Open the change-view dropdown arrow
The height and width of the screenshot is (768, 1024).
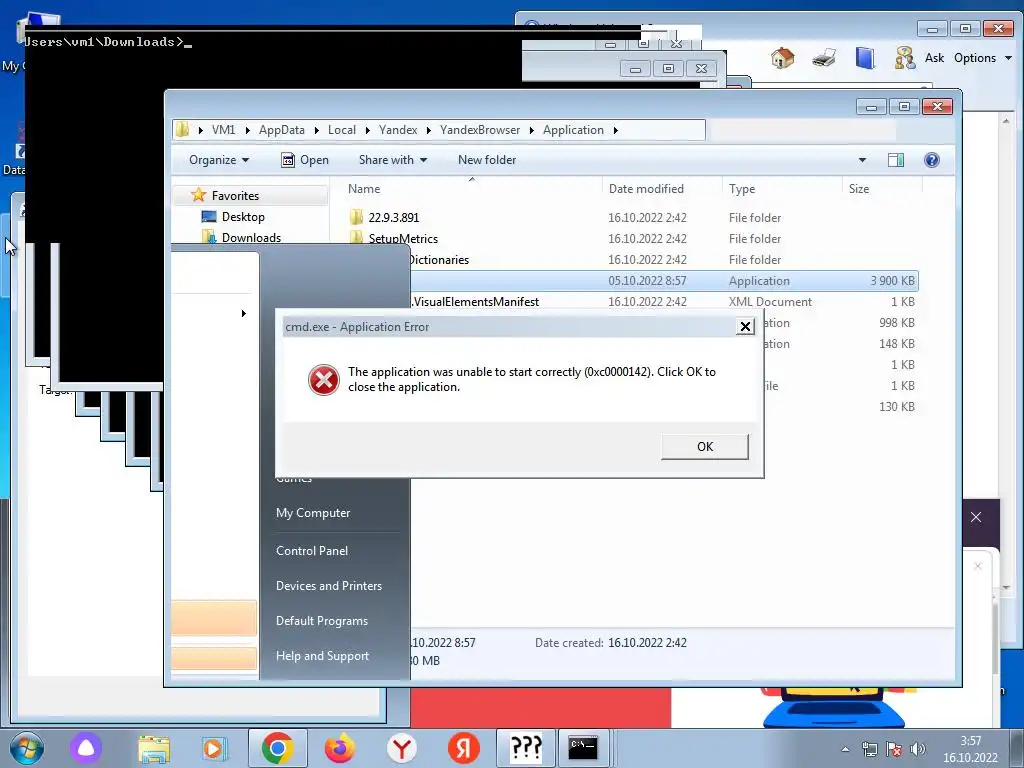(862, 160)
